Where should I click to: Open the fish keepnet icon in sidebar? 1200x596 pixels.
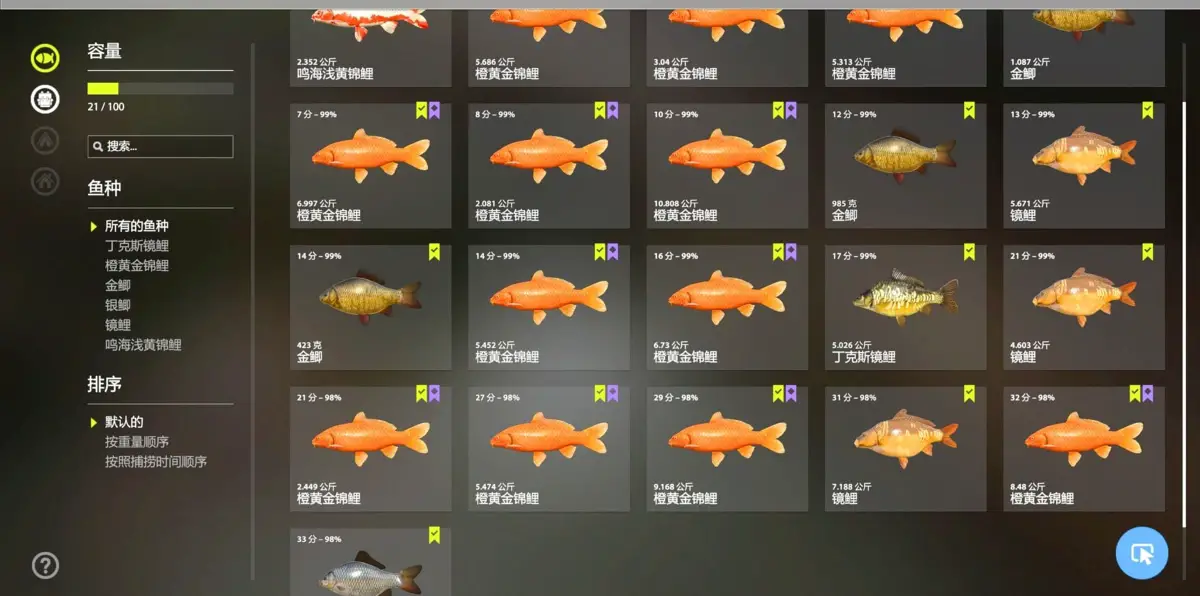click(45, 57)
